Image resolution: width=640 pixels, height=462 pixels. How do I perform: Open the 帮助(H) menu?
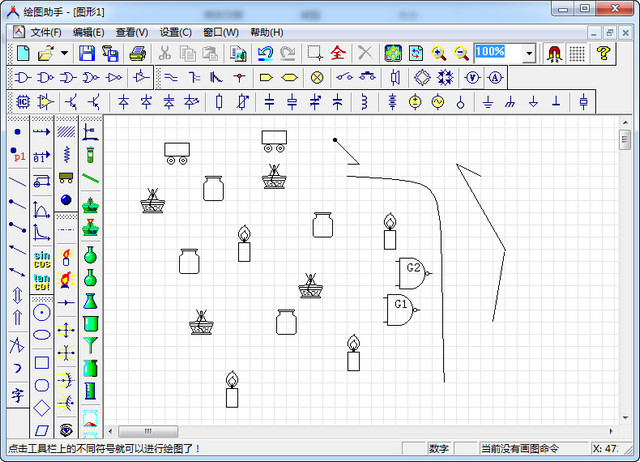point(267,32)
